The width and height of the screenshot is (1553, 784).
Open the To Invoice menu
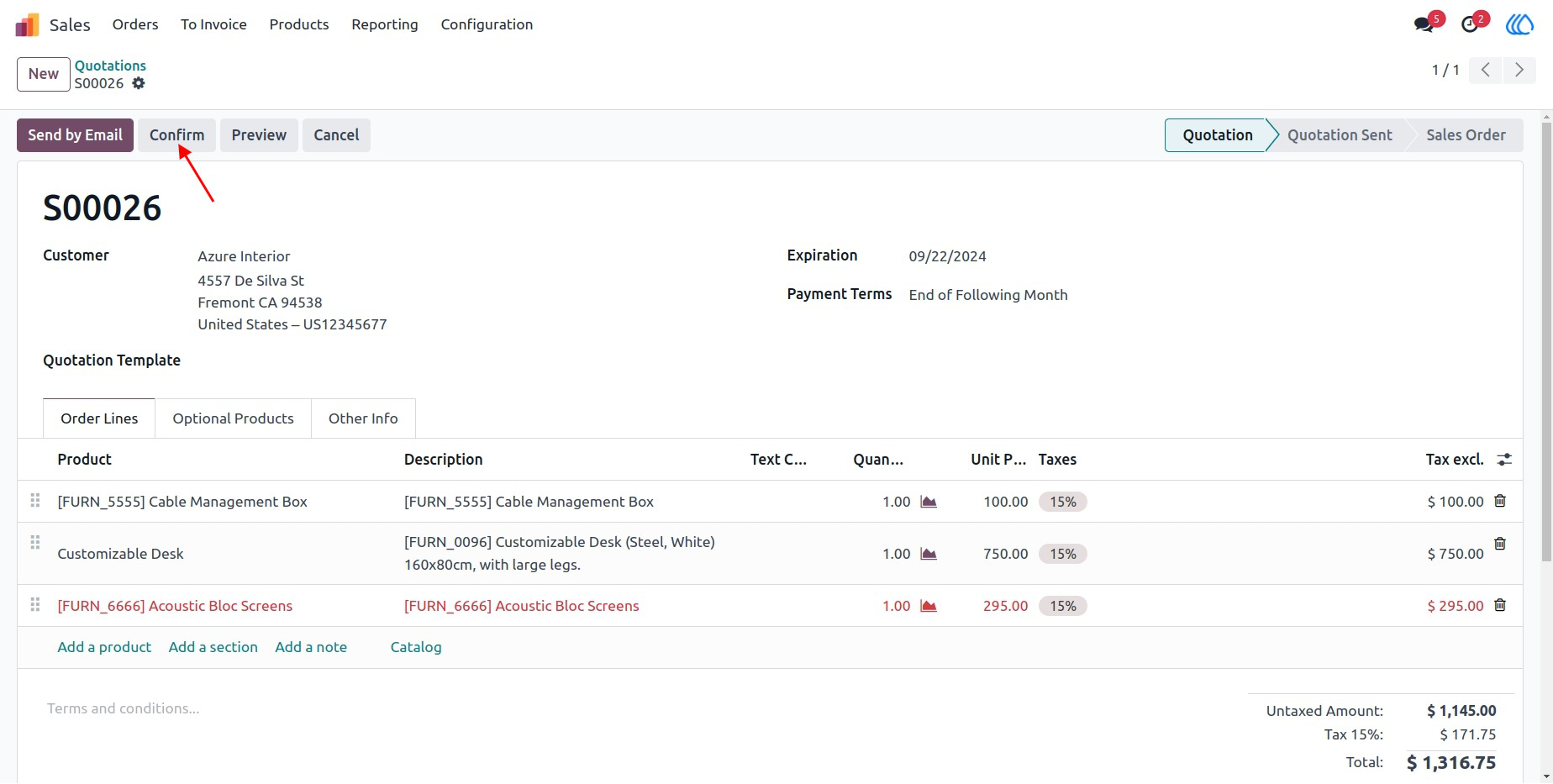[213, 24]
